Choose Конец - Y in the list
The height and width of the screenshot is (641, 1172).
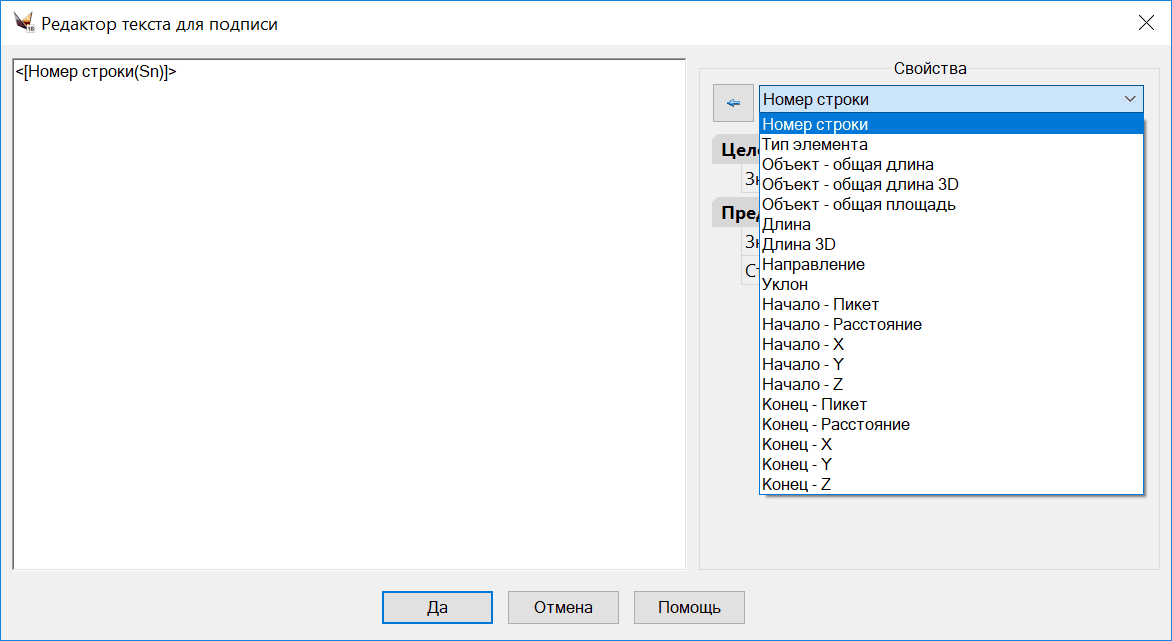coord(797,465)
